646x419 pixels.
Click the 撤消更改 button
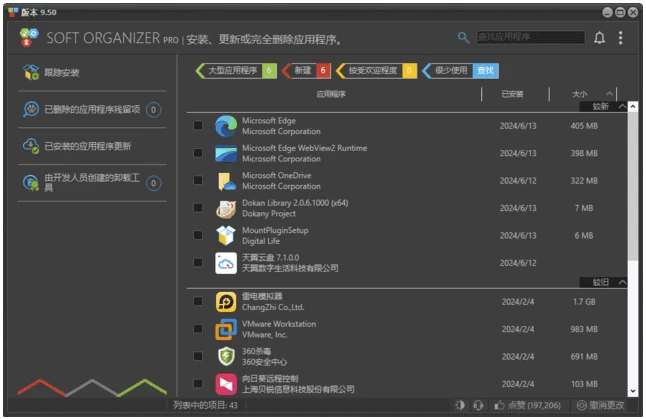[x=600, y=405]
